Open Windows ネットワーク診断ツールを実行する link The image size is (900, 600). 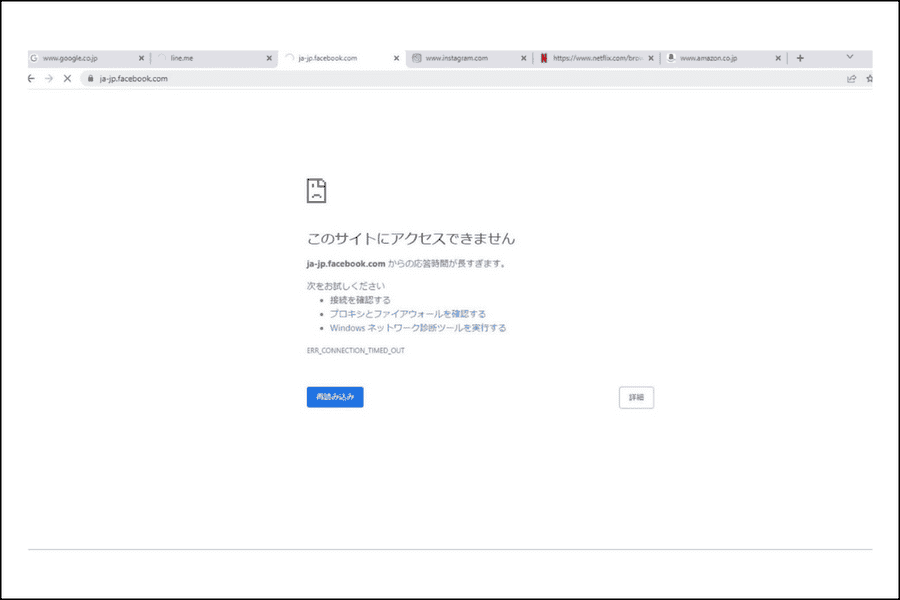tap(418, 328)
